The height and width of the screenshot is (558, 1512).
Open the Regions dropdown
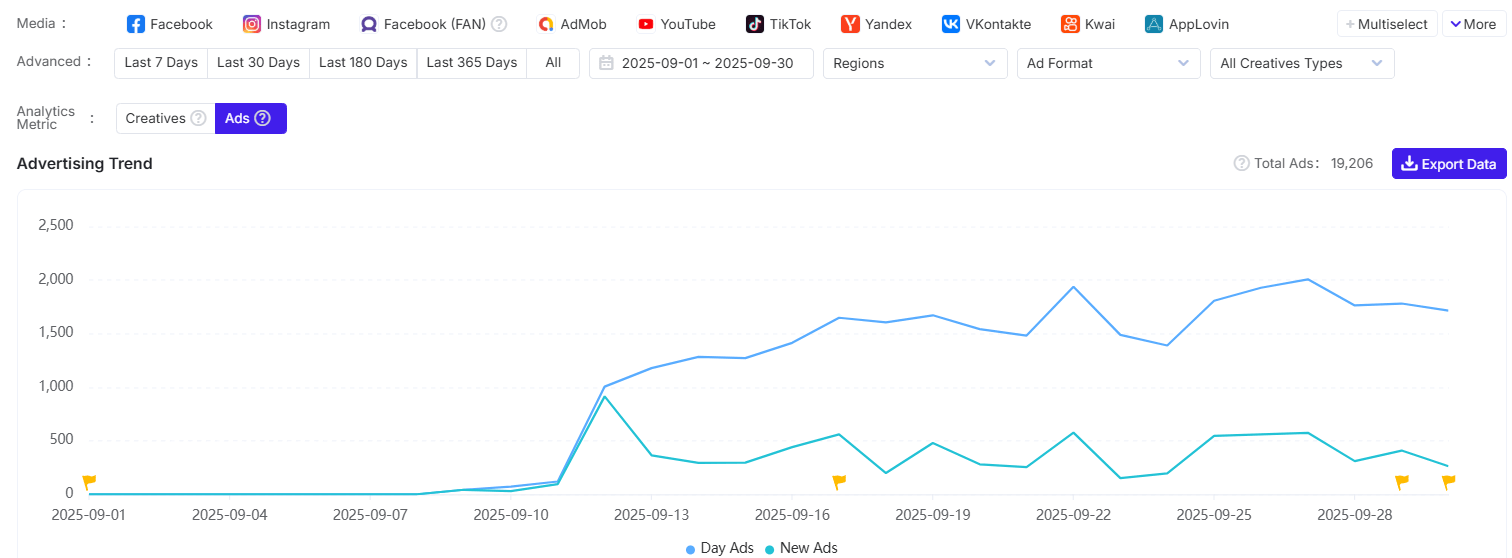tap(915, 63)
